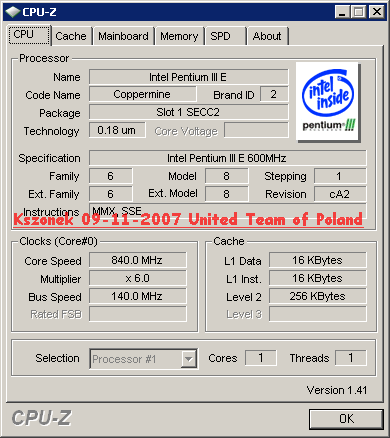
Task: Minimize the CPU-Z window
Action: pos(342,12)
